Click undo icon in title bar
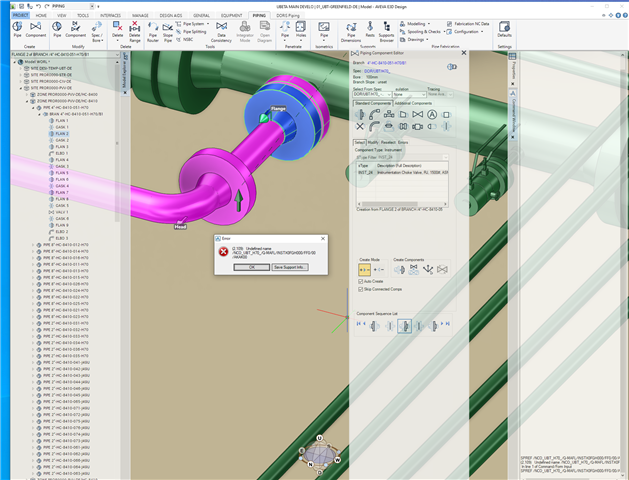 [x=39, y=6]
